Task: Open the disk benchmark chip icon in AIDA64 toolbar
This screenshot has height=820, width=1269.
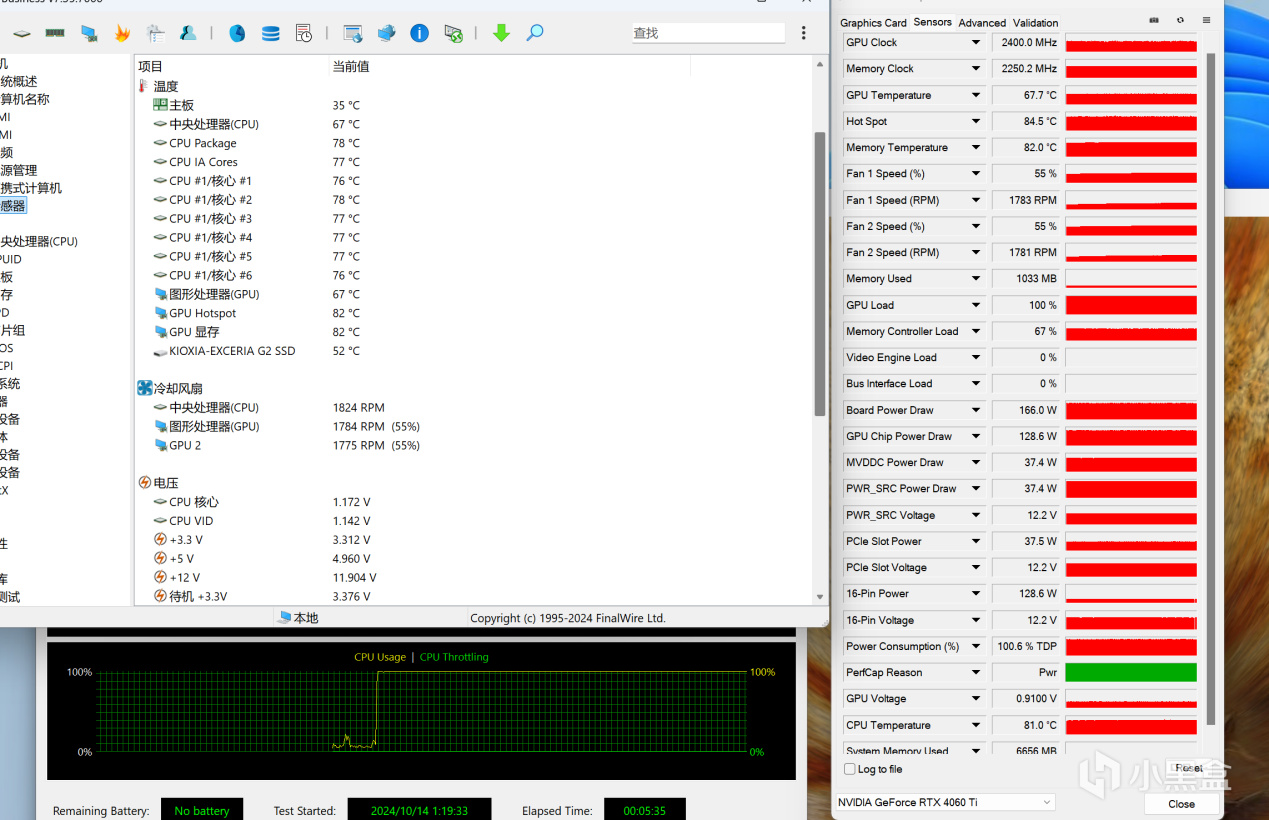Action: tap(22, 34)
